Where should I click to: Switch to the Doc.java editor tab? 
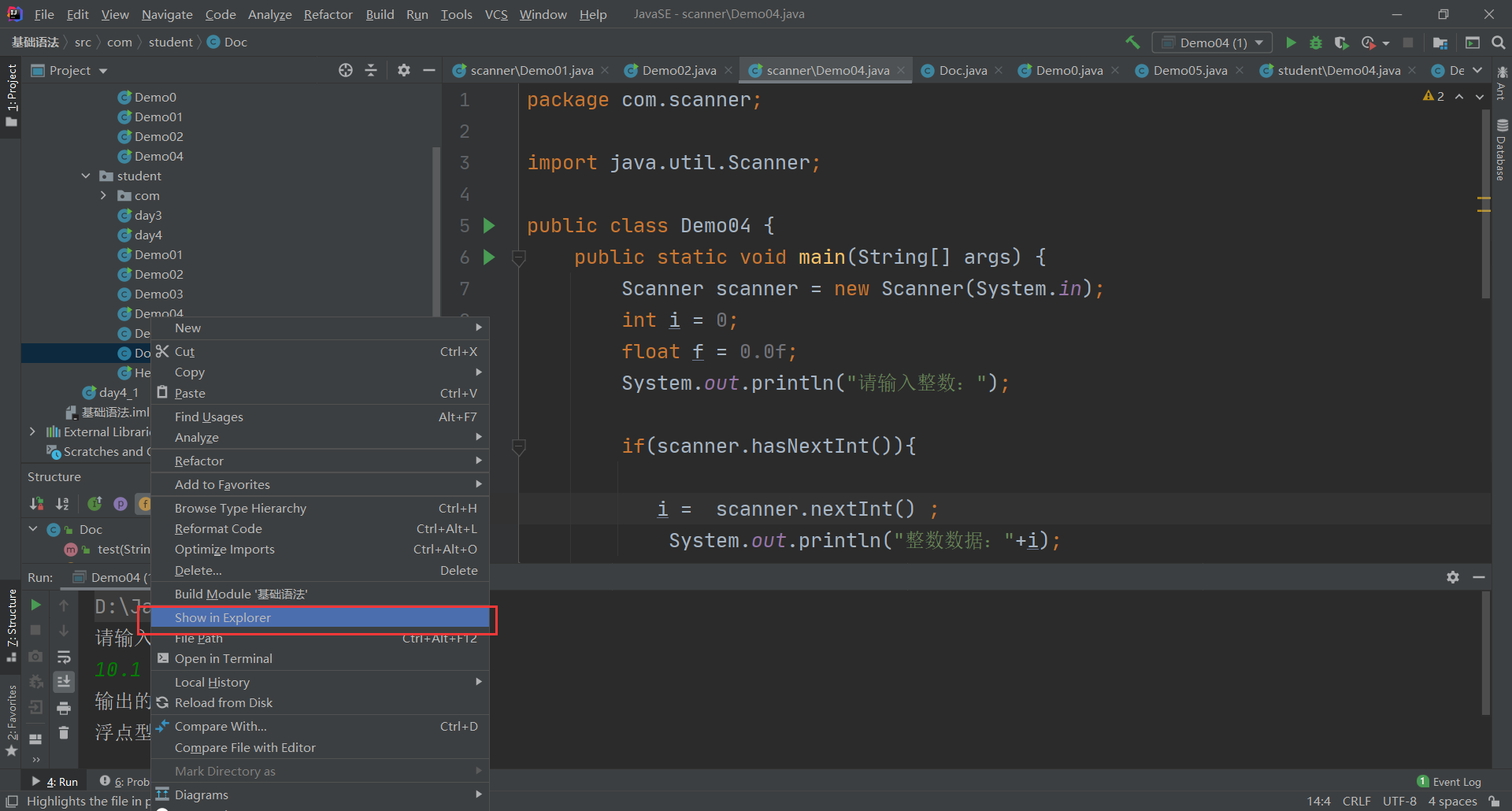tap(962, 71)
